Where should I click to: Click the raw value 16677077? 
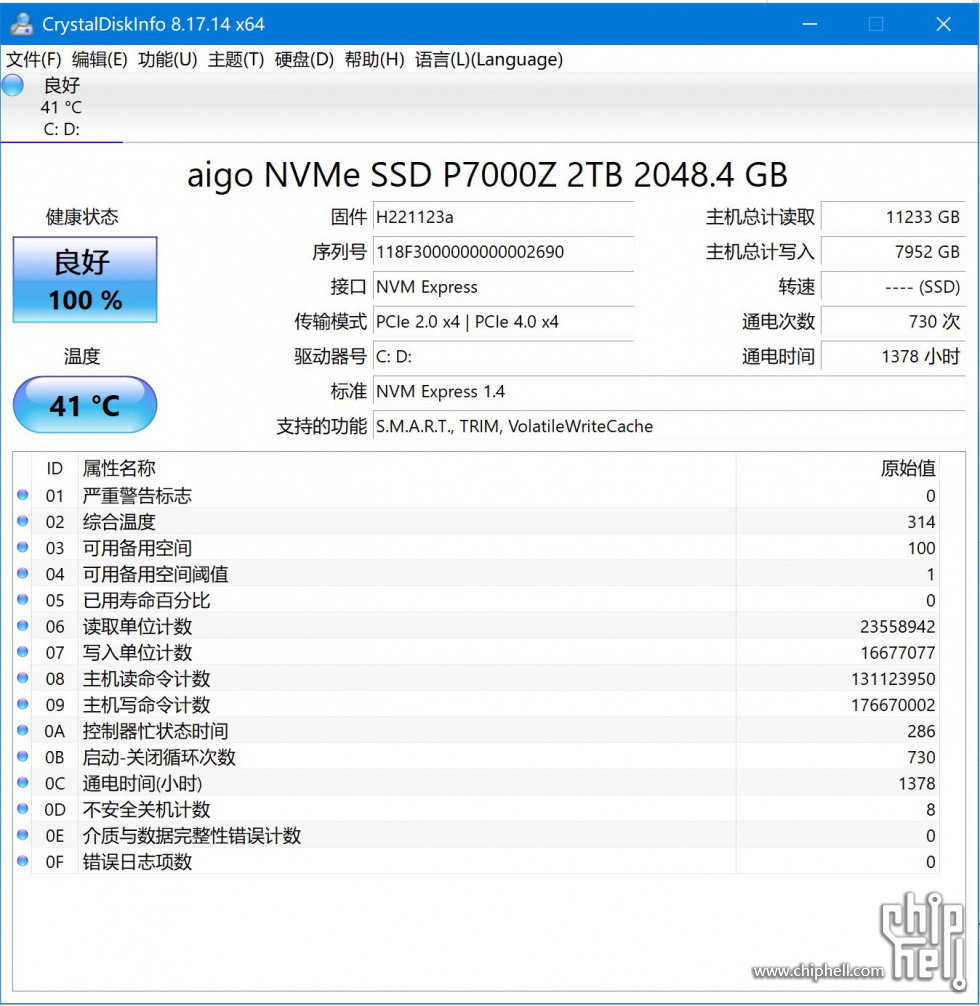[x=897, y=653]
